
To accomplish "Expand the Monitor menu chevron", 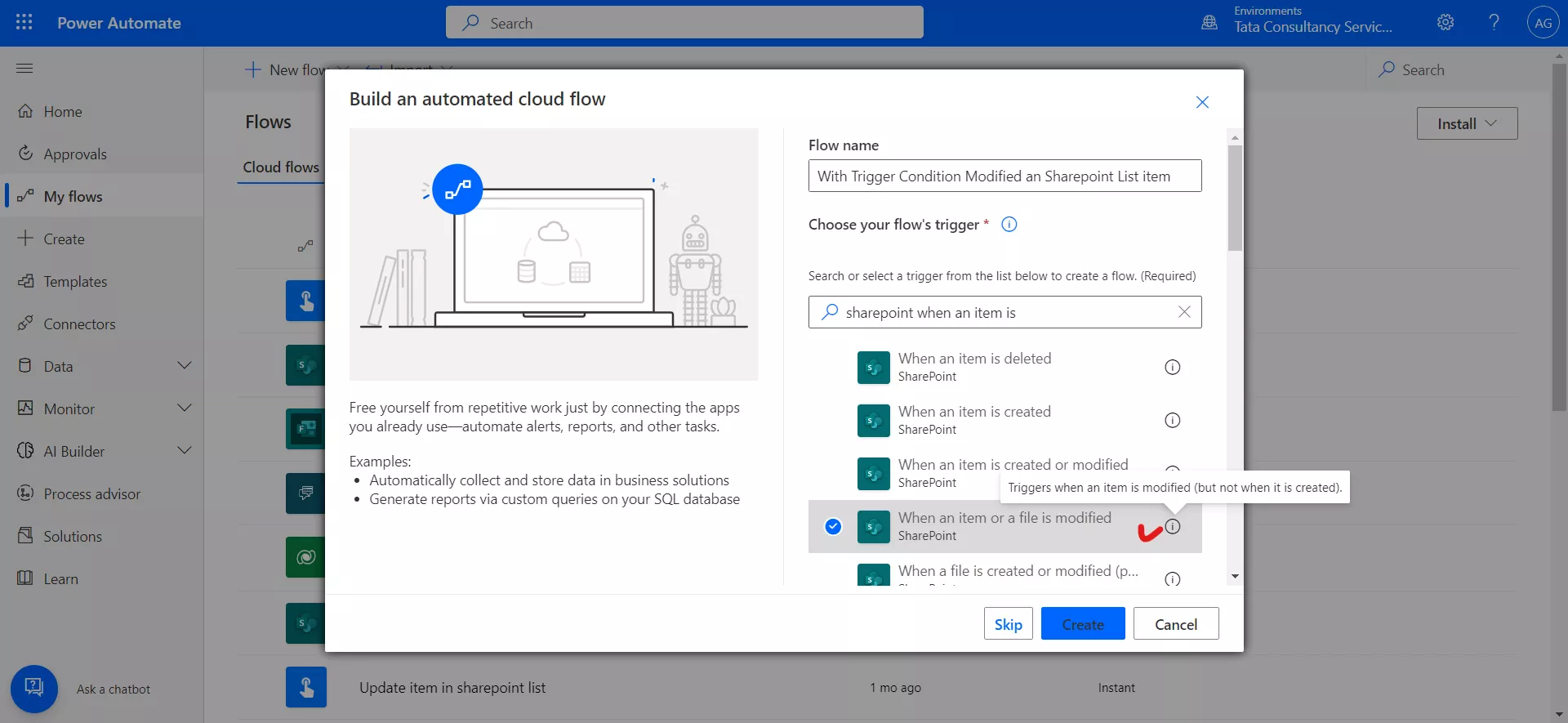I will pyautogui.click(x=185, y=408).
